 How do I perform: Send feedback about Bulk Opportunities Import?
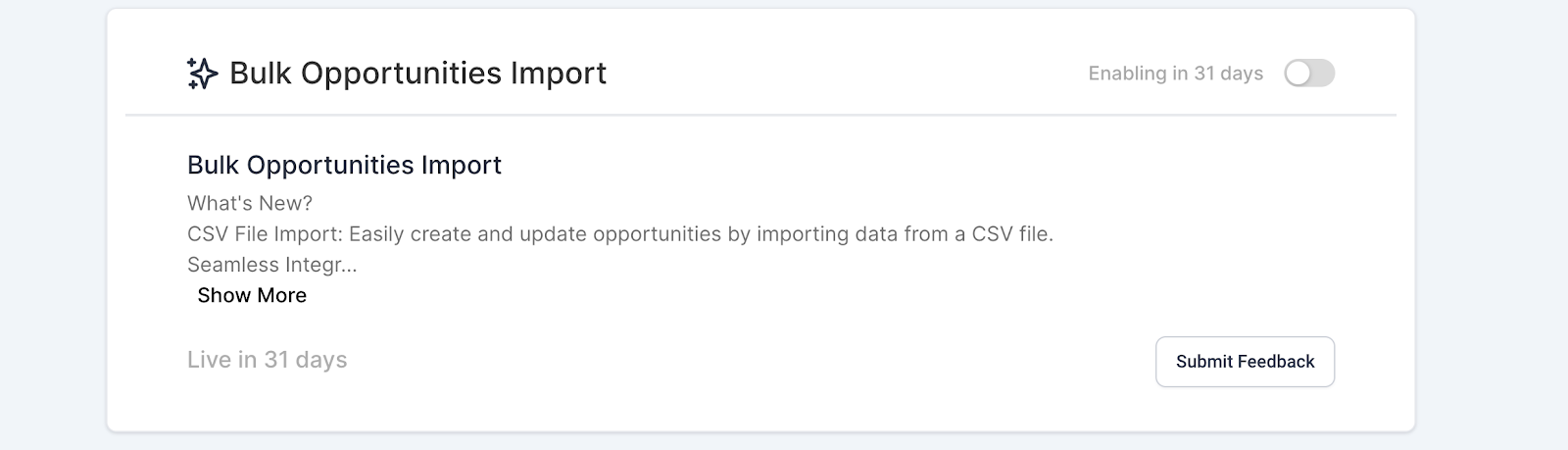pyautogui.click(x=1245, y=362)
